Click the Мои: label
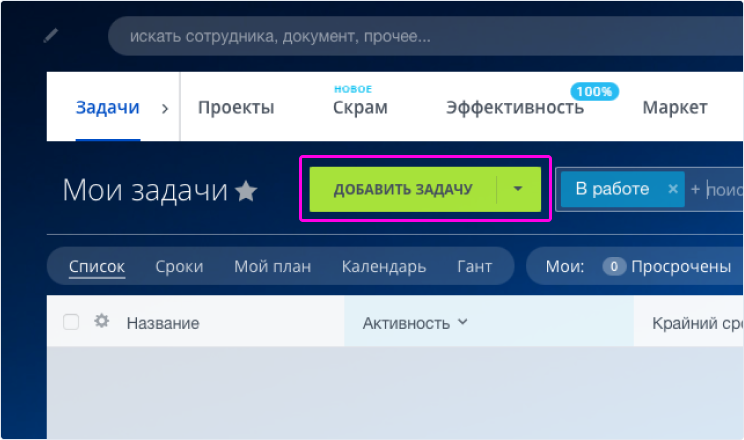This screenshot has width=744, height=440. pos(565,267)
